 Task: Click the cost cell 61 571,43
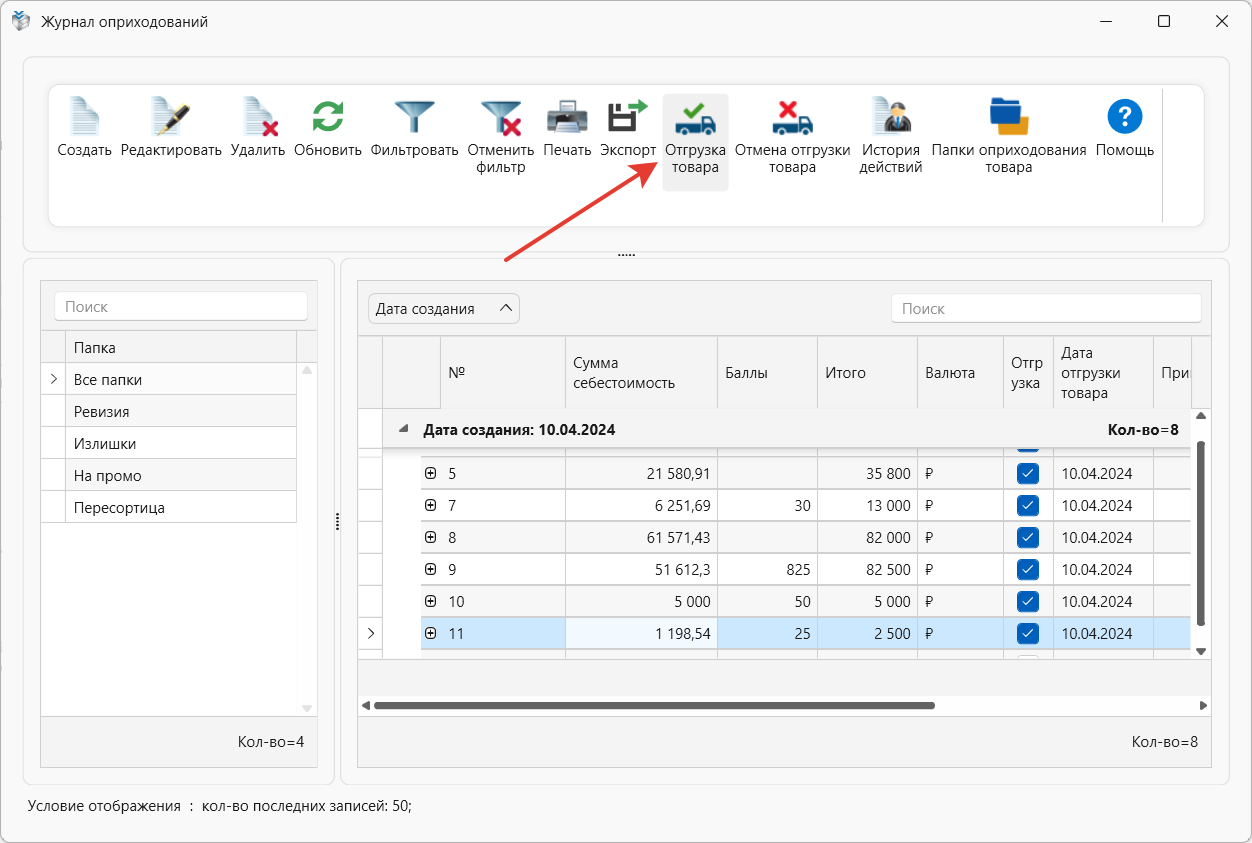click(x=641, y=538)
